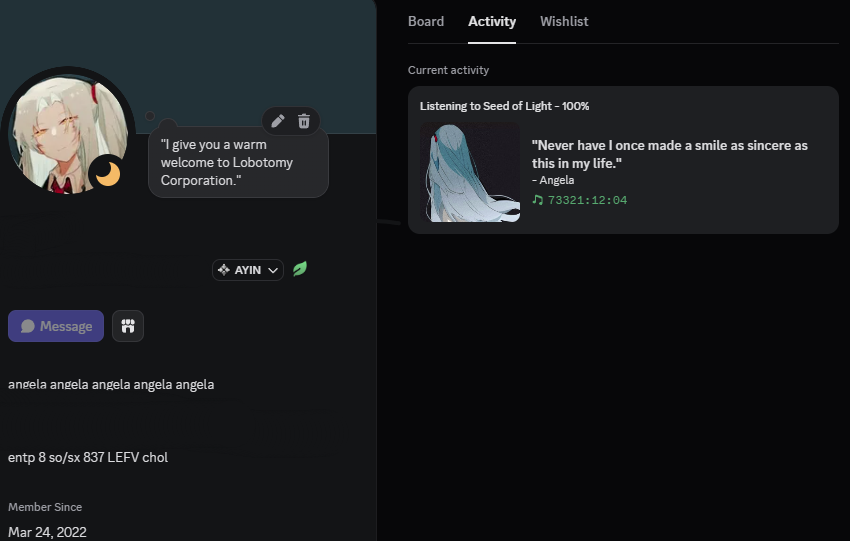Viewport: 850px width, 541px height.
Task: Select the Activity tab
Action: click(492, 21)
